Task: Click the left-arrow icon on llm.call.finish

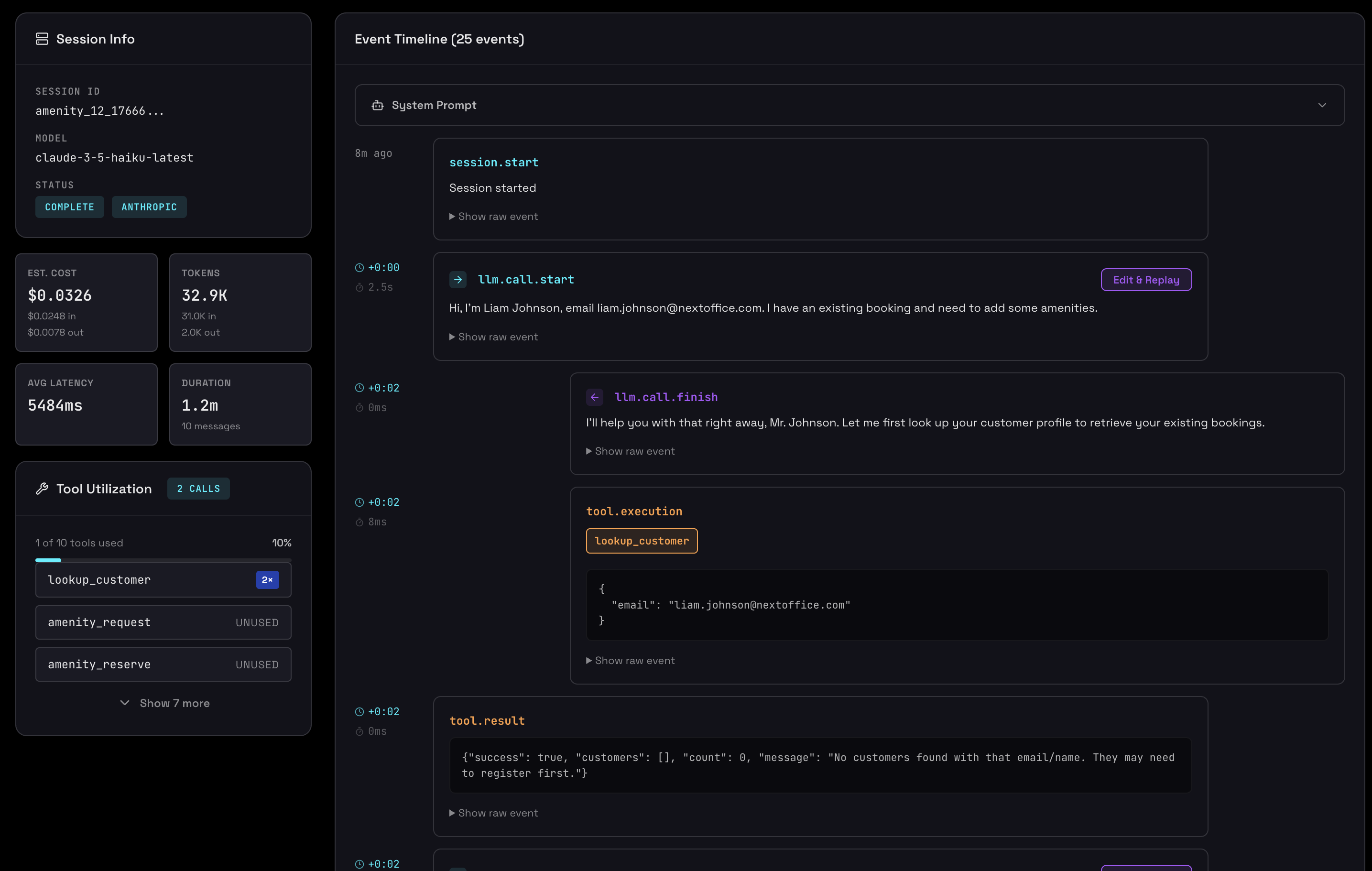Action: (x=594, y=397)
